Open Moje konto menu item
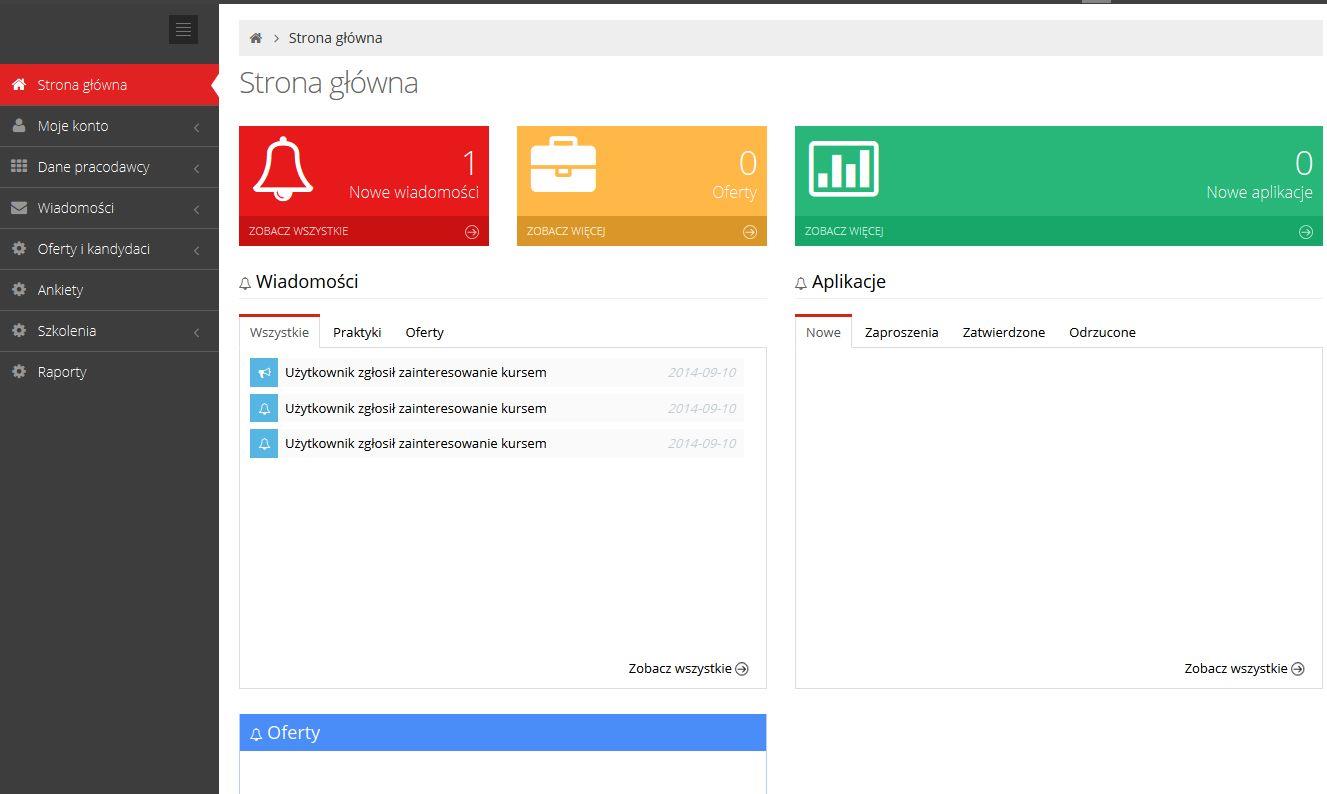This screenshot has height=794, width=1327. click(x=109, y=126)
